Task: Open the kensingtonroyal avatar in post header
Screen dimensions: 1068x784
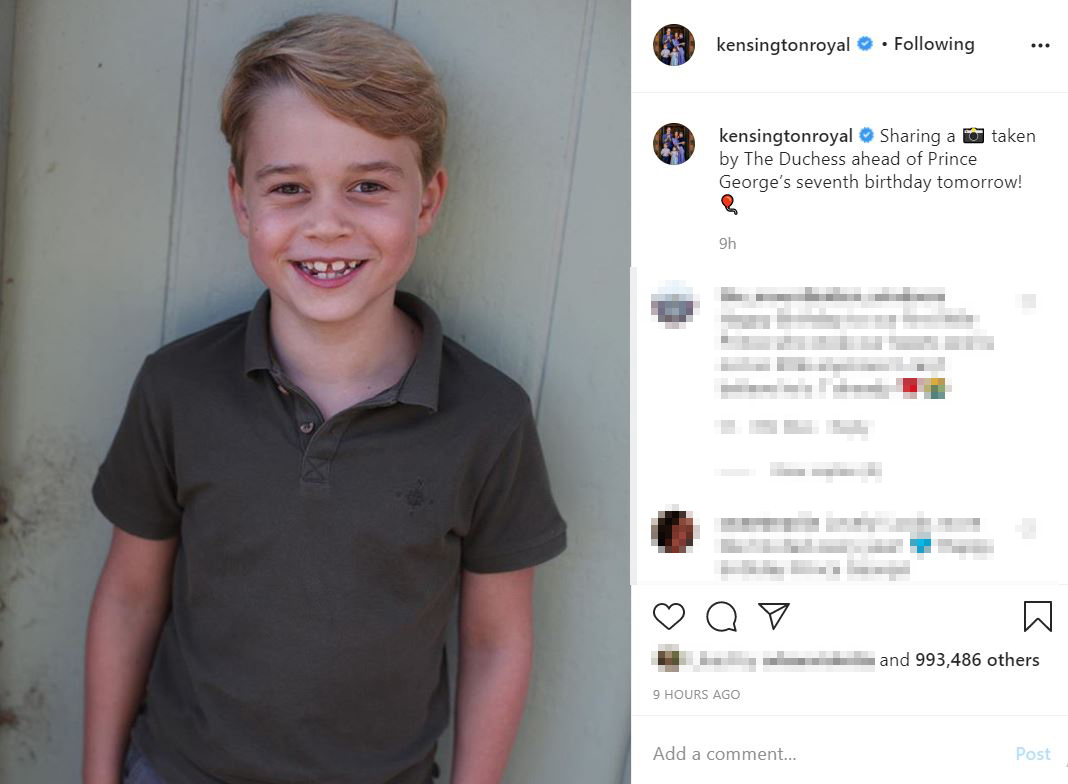Action: 674,45
